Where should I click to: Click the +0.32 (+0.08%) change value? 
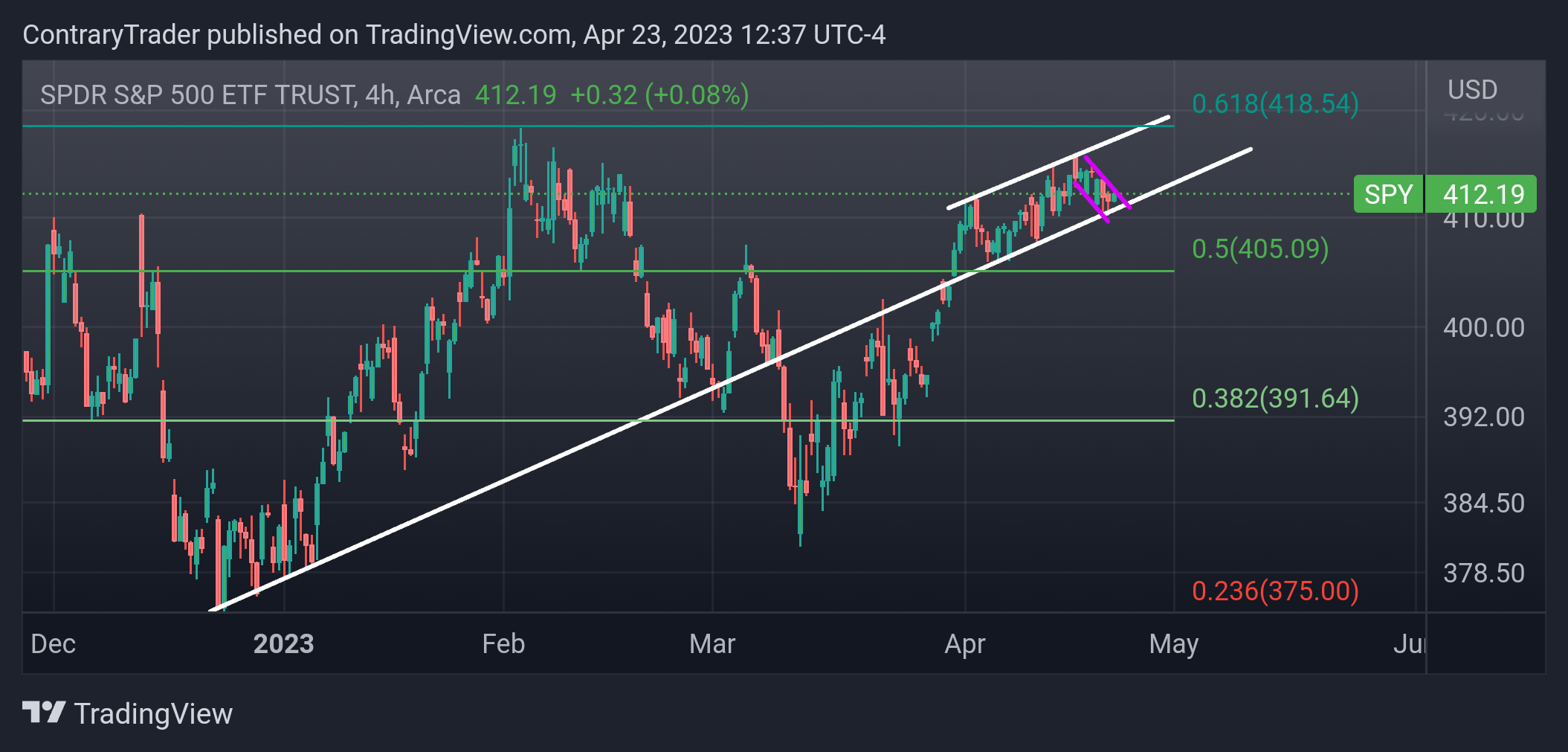click(x=659, y=95)
